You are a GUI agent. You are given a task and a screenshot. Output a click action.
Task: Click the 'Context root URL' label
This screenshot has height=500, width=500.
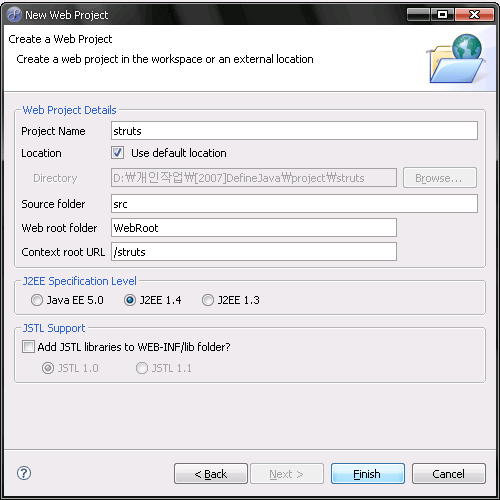[63, 252]
